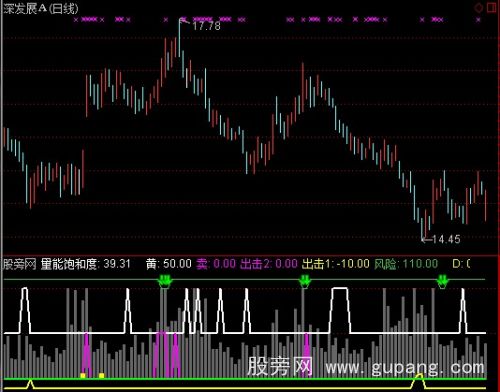This screenshot has height=392, width=500.
Task: Select the 出击1: -10.00 indicator label
Action: 336,264
